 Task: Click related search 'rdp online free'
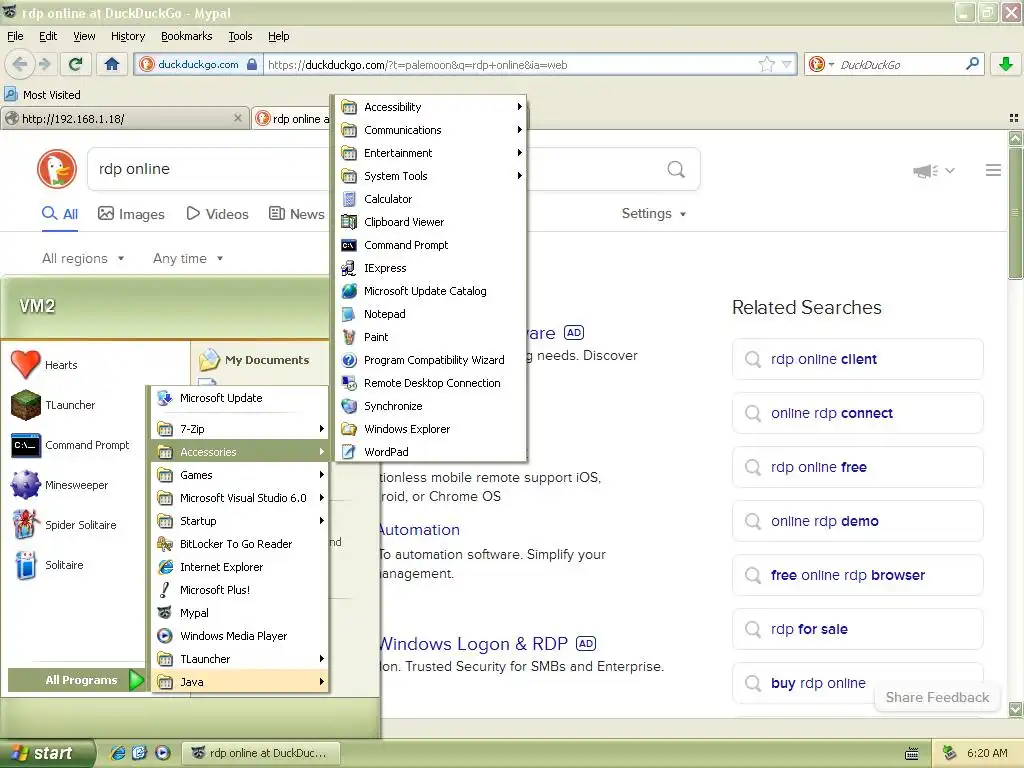[857, 467]
